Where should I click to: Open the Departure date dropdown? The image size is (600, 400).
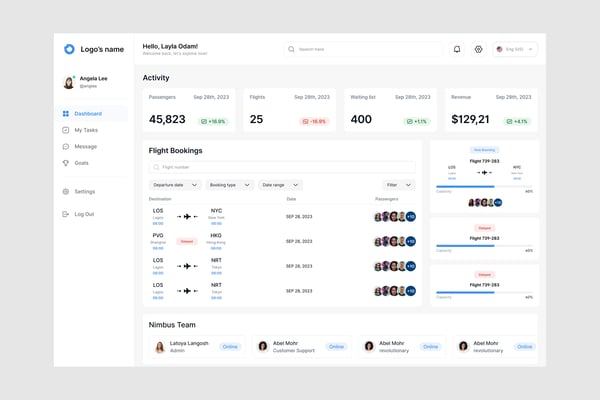(175, 185)
